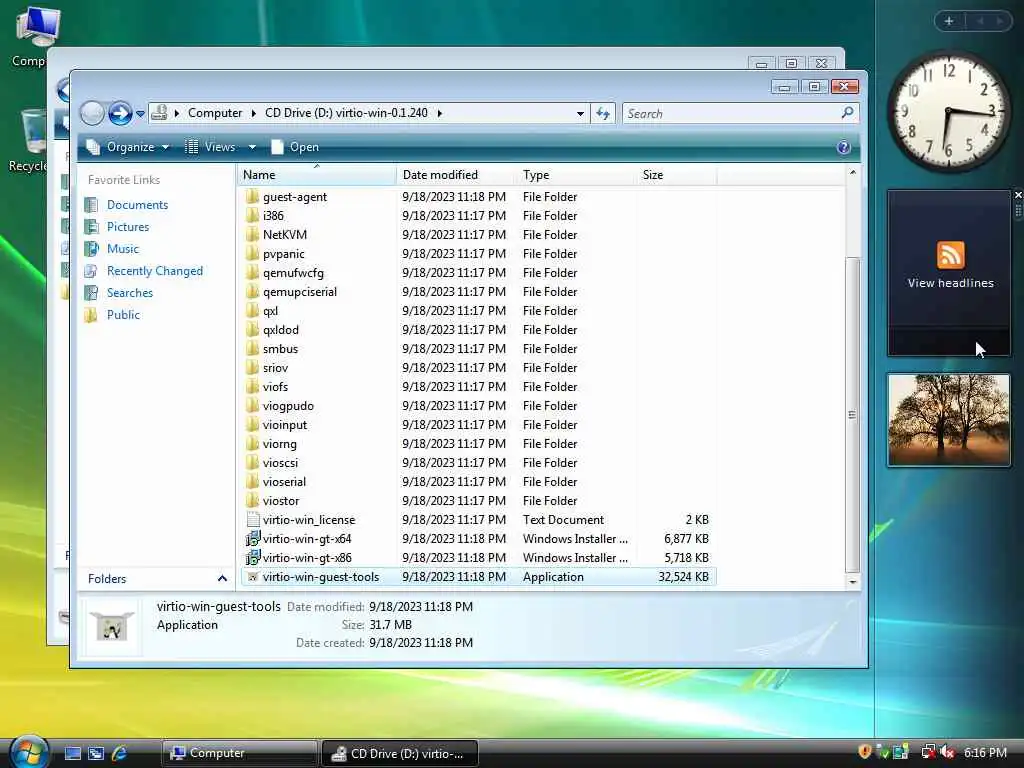Select the NetKVM folder icon
1024x768 pixels.
point(253,234)
